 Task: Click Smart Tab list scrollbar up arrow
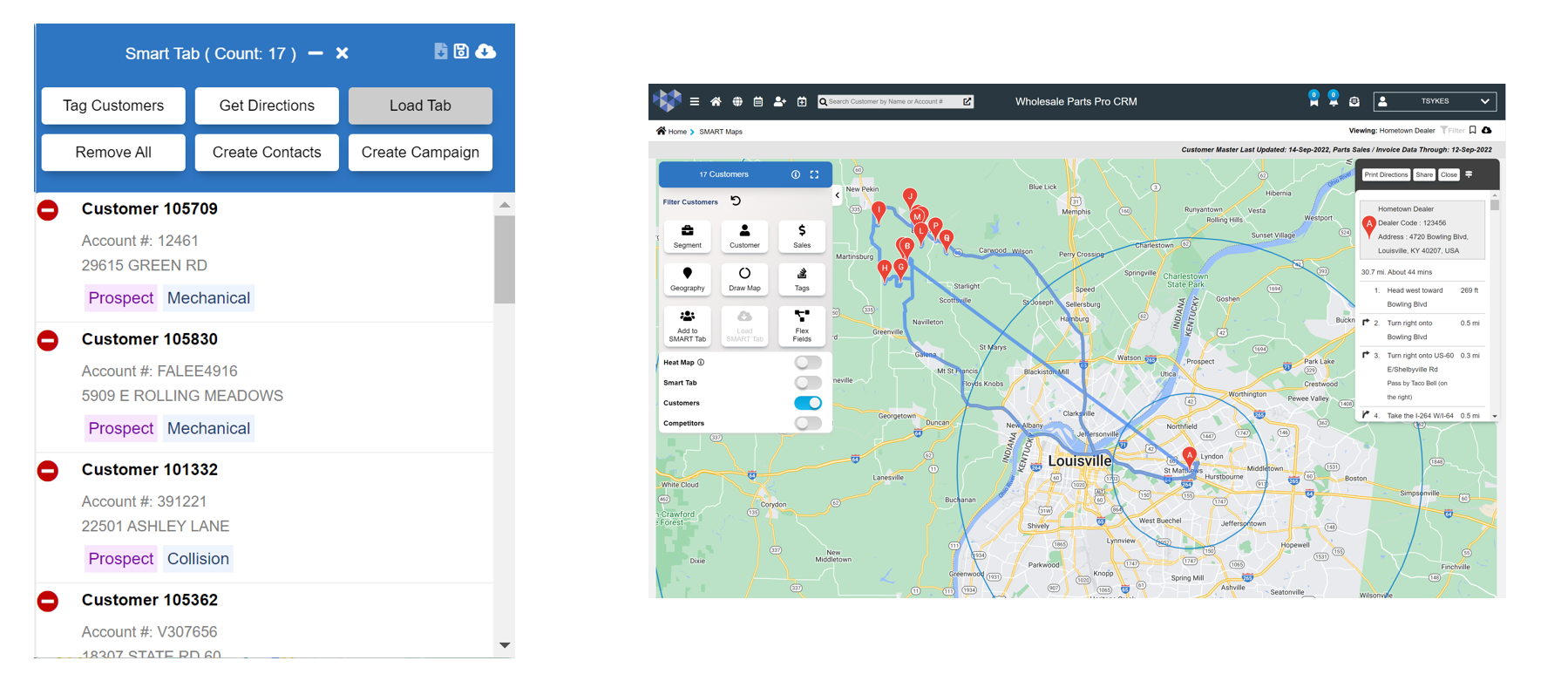(x=505, y=205)
